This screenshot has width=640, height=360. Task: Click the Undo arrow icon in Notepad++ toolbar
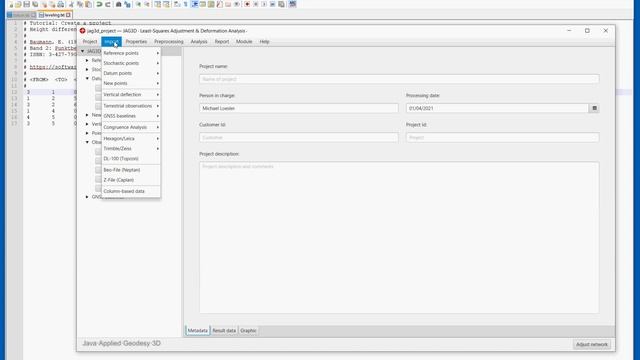[99, 4]
